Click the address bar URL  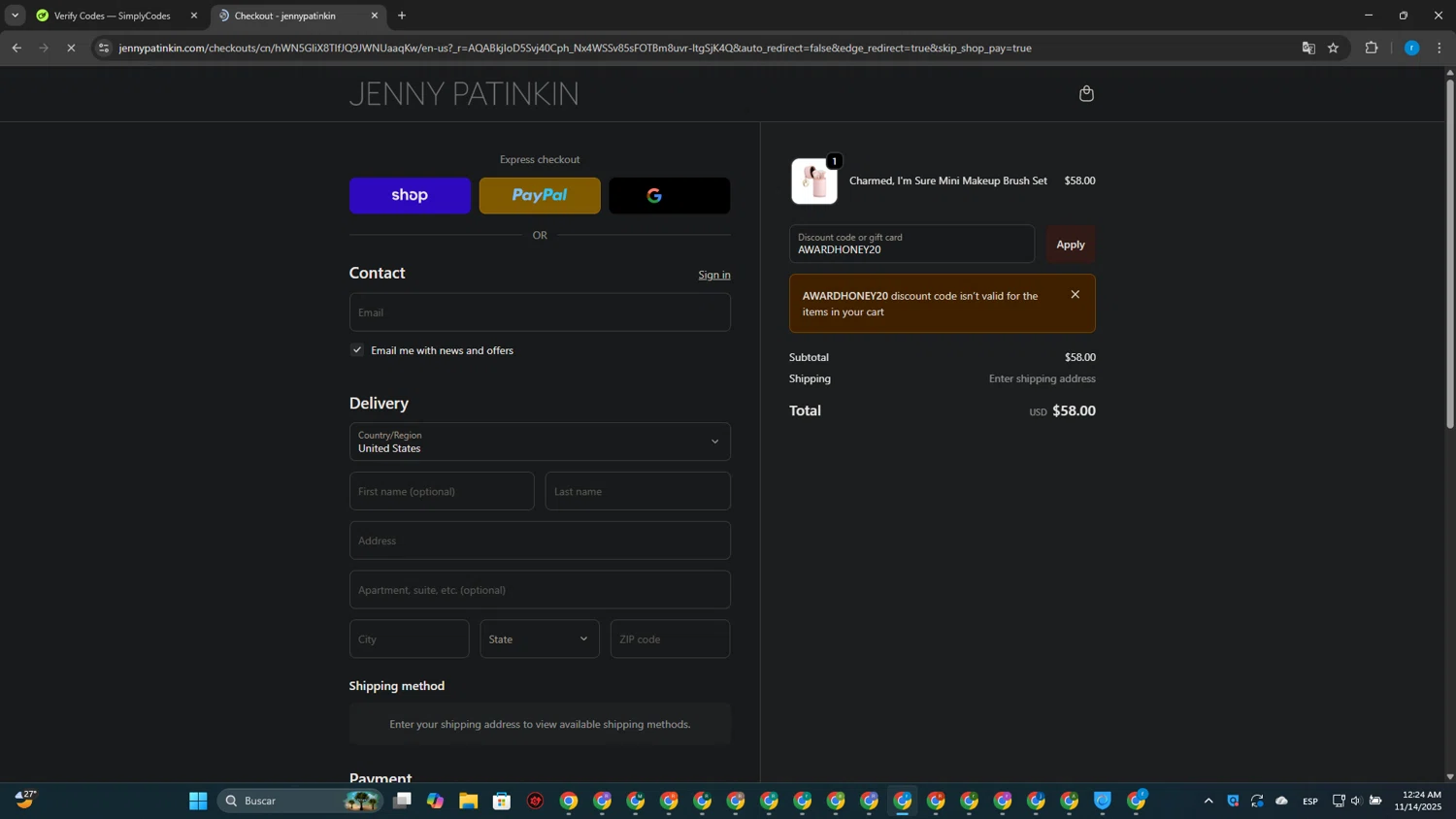(x=575, y=48)
